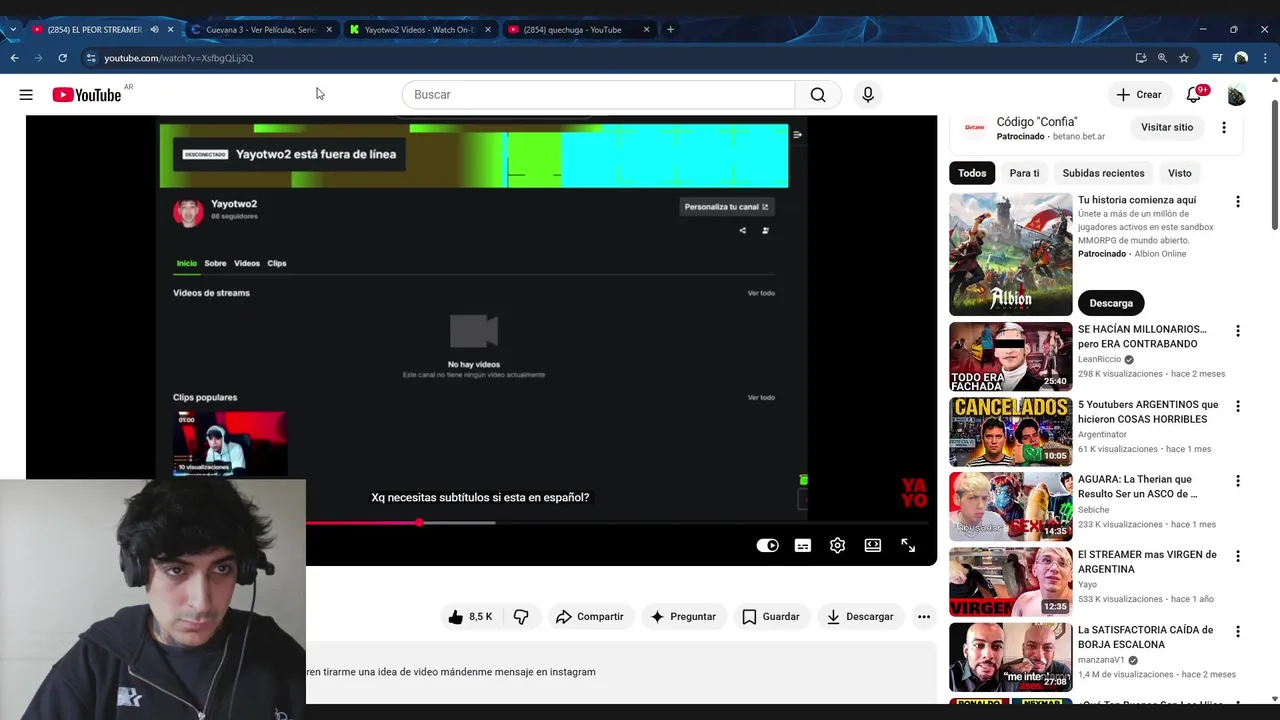Open the LeanRiccio channel link
This screenshot has height=720, width=1280.
click(x=1099, y=359)
